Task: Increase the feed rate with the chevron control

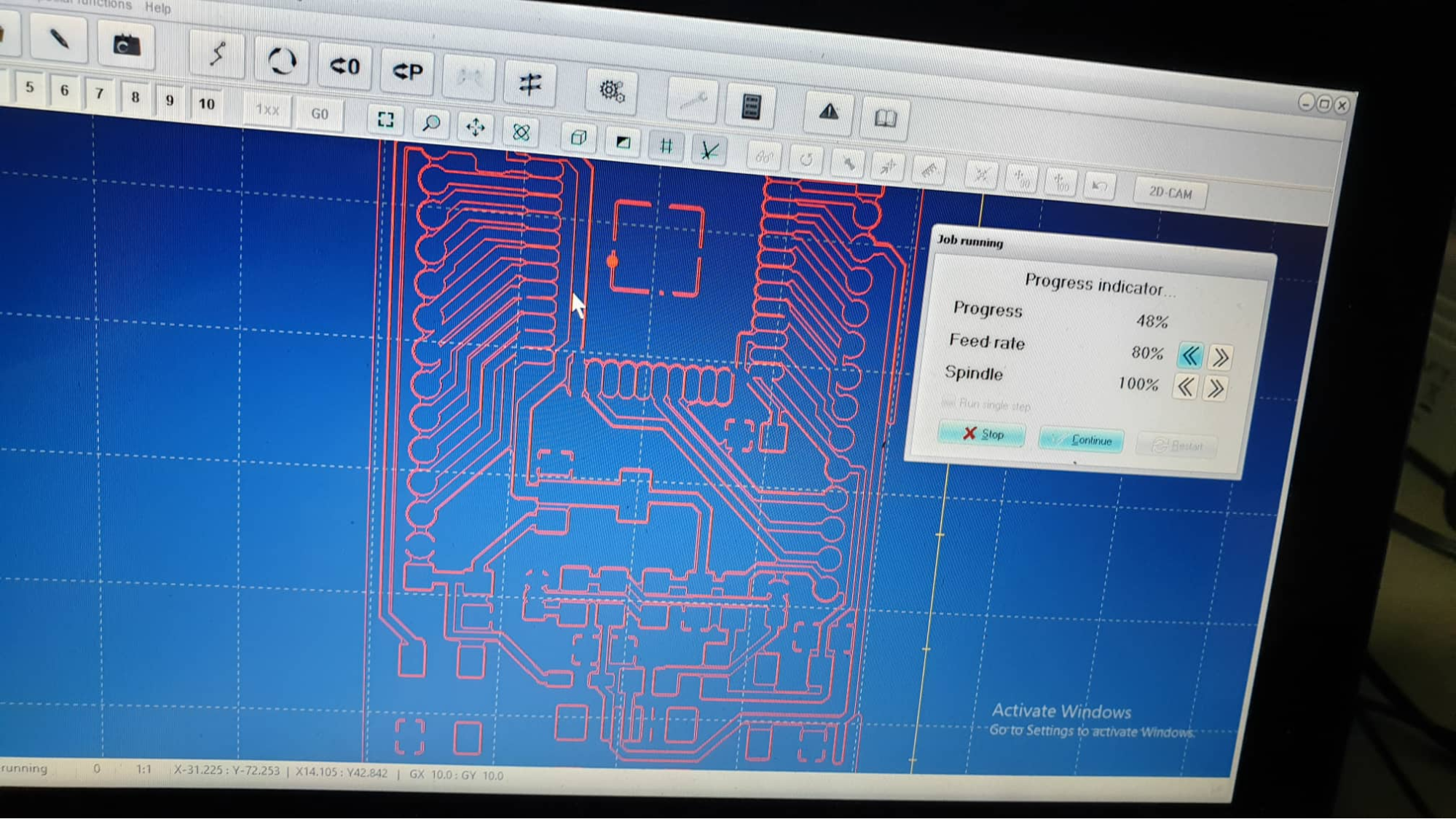Action: (1220, 356)
